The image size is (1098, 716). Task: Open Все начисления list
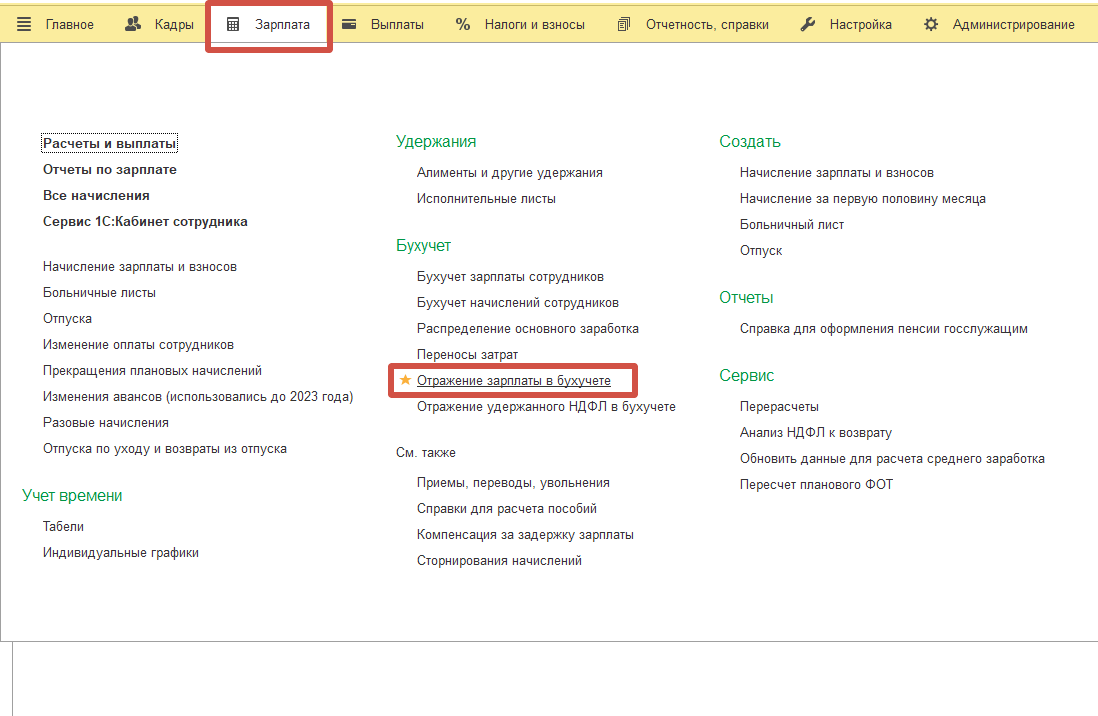pos(96,195)
